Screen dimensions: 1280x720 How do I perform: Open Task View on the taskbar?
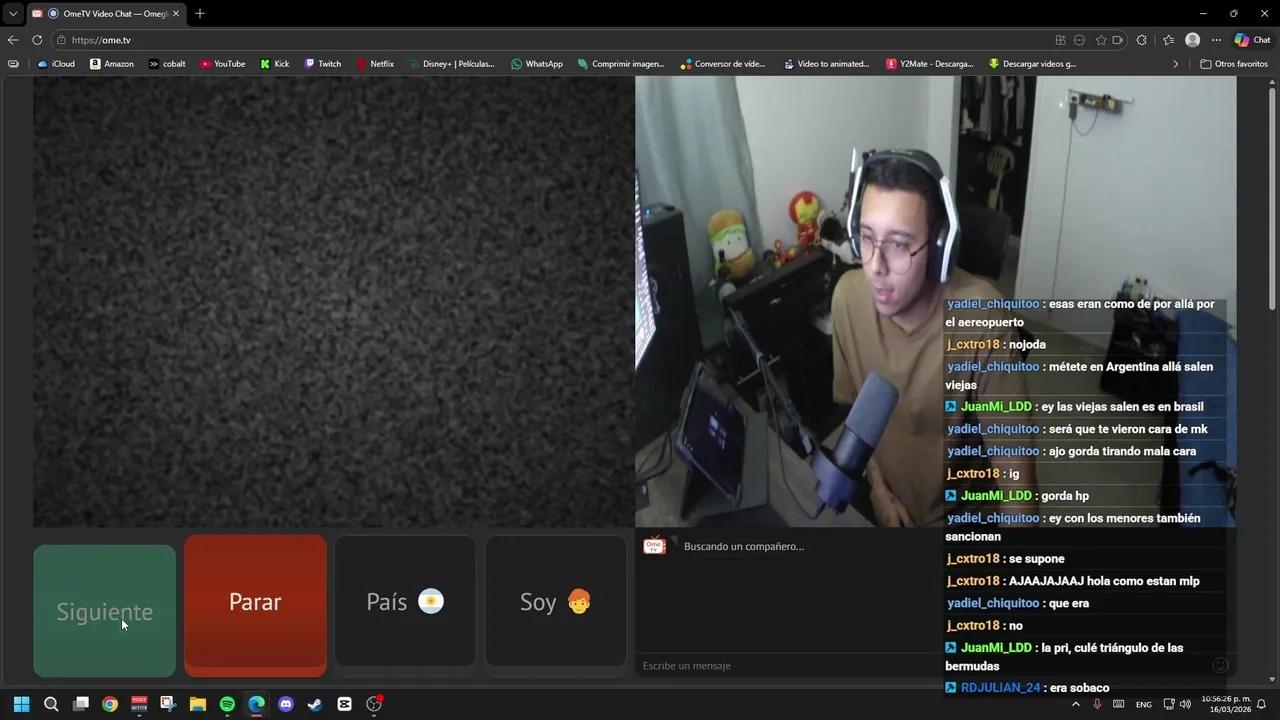coord(81,704)
